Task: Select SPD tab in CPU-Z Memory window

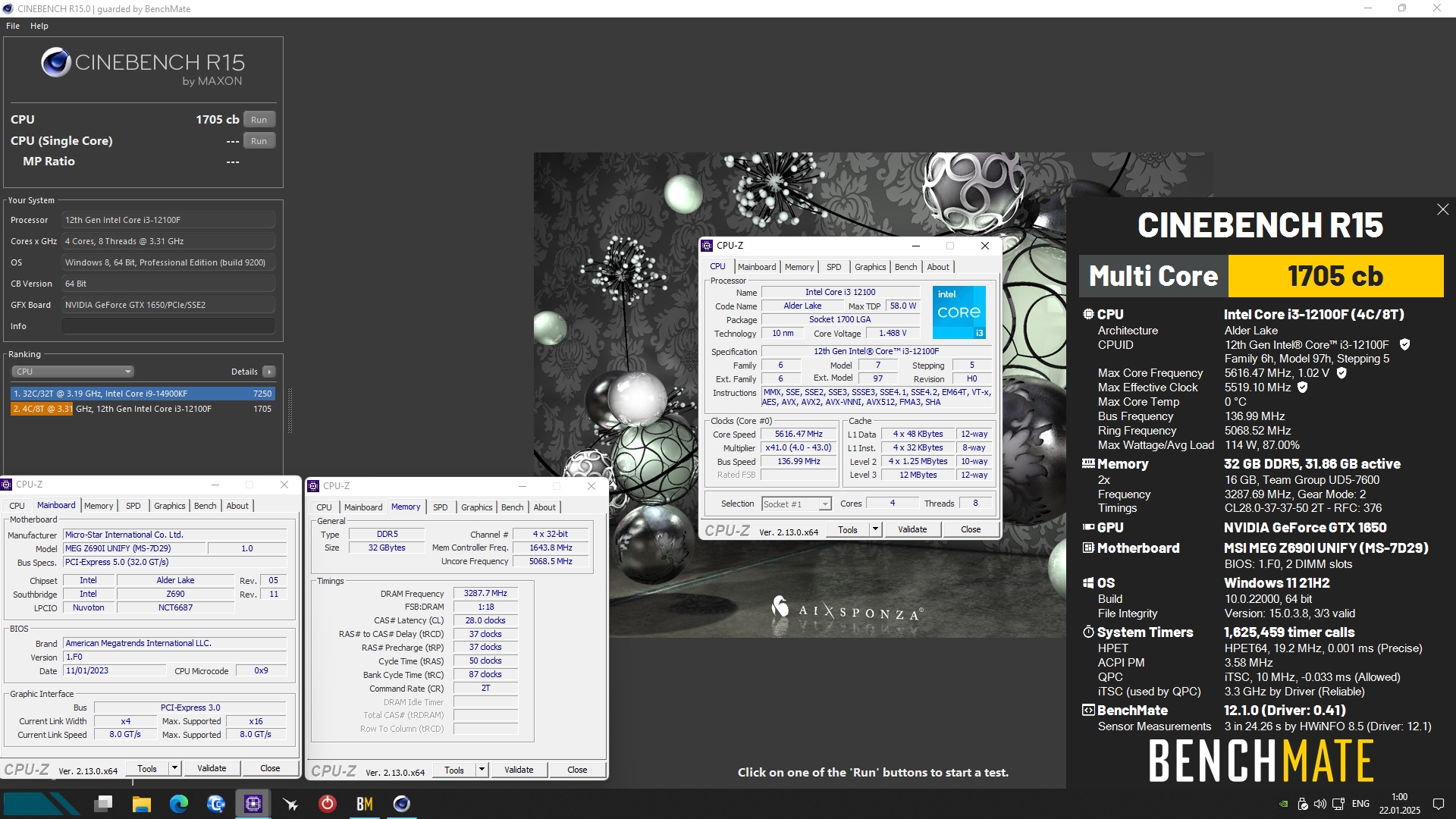Action: (441, 507)
